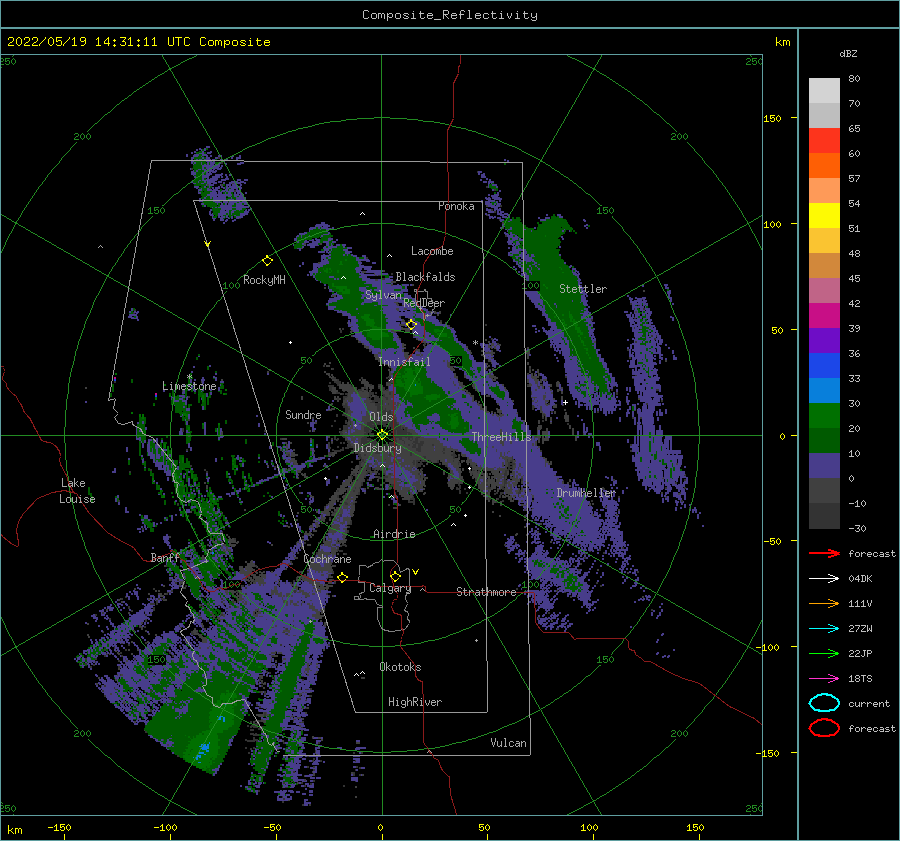Click the red forecast arrow legend icon

tap(824, 553)
